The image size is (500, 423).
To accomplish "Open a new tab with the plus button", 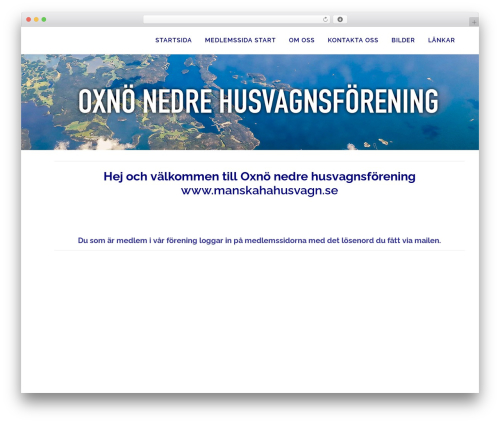I will 474,22.
